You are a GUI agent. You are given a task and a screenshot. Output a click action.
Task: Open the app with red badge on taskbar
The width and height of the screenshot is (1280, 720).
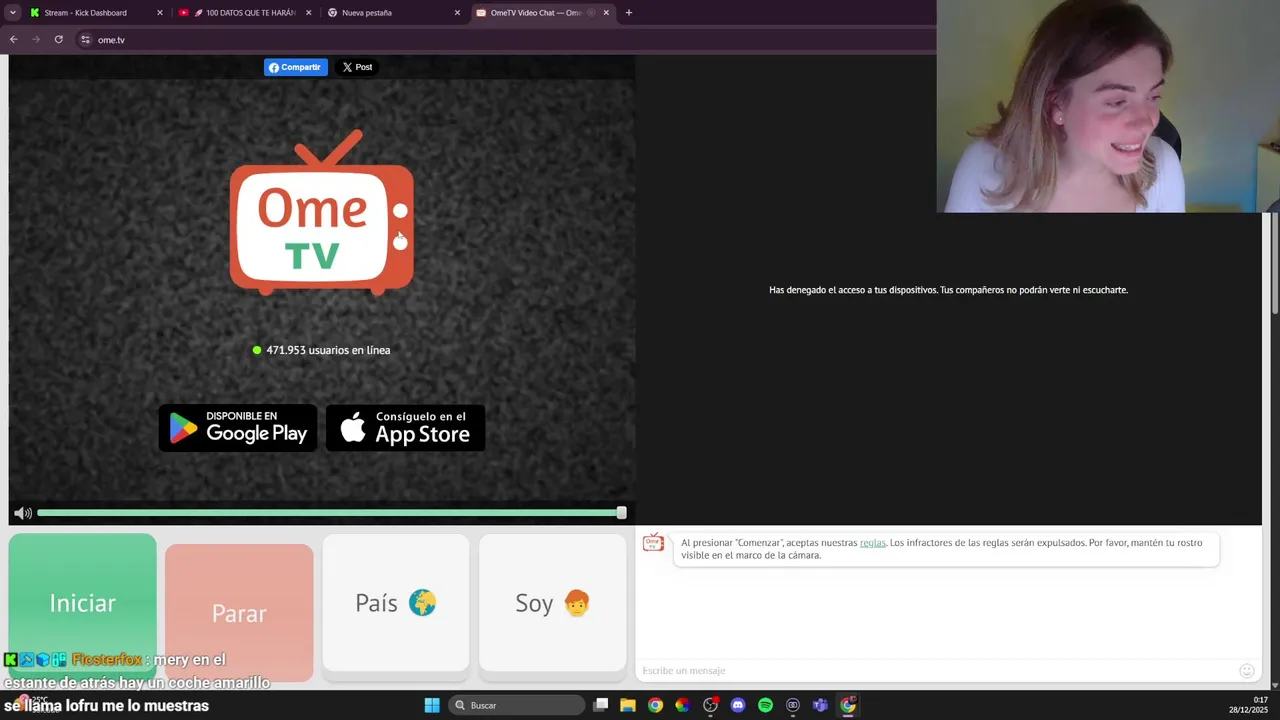click(x=710, y=705)
